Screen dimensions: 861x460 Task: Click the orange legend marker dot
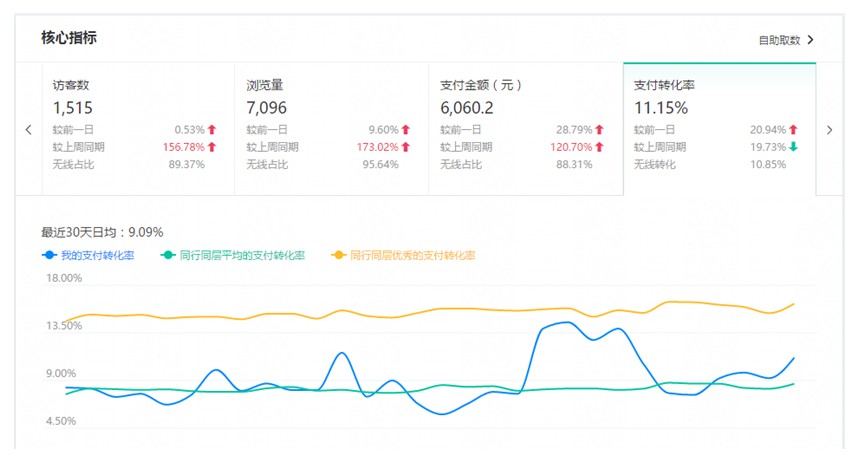tap(339, 255)
